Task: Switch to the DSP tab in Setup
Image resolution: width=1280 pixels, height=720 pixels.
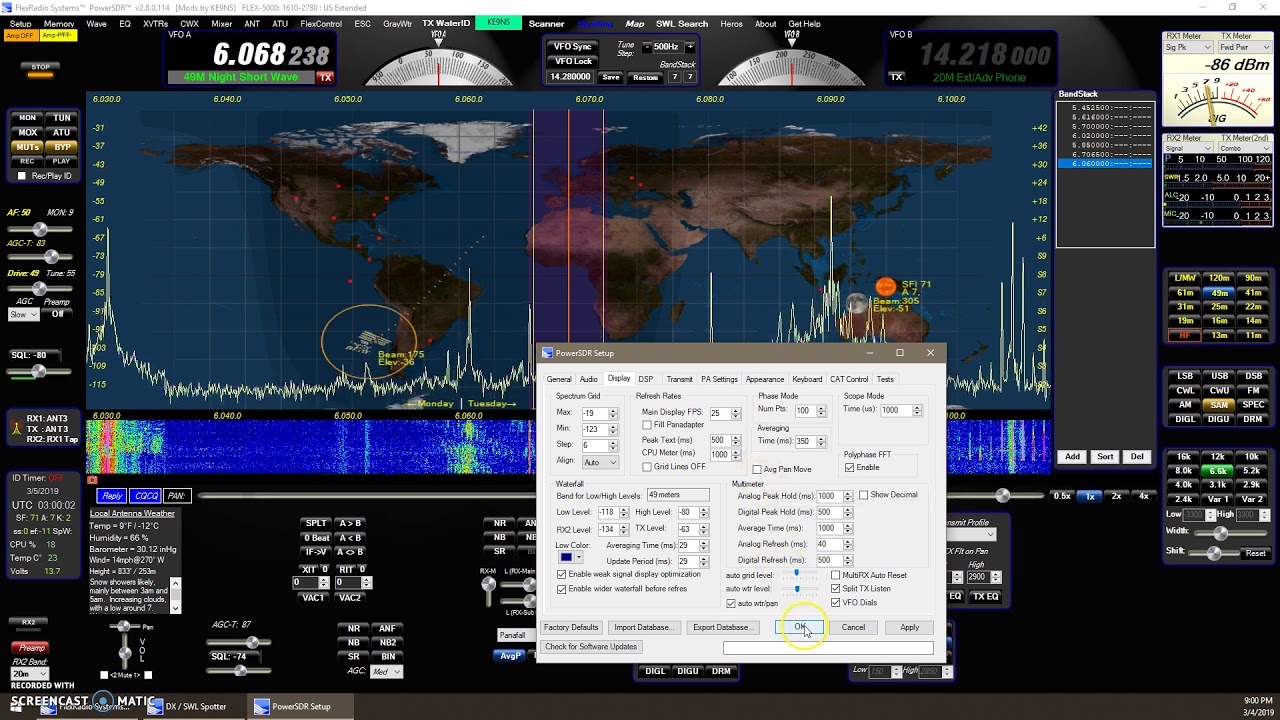Action: (x=646, y=379)
